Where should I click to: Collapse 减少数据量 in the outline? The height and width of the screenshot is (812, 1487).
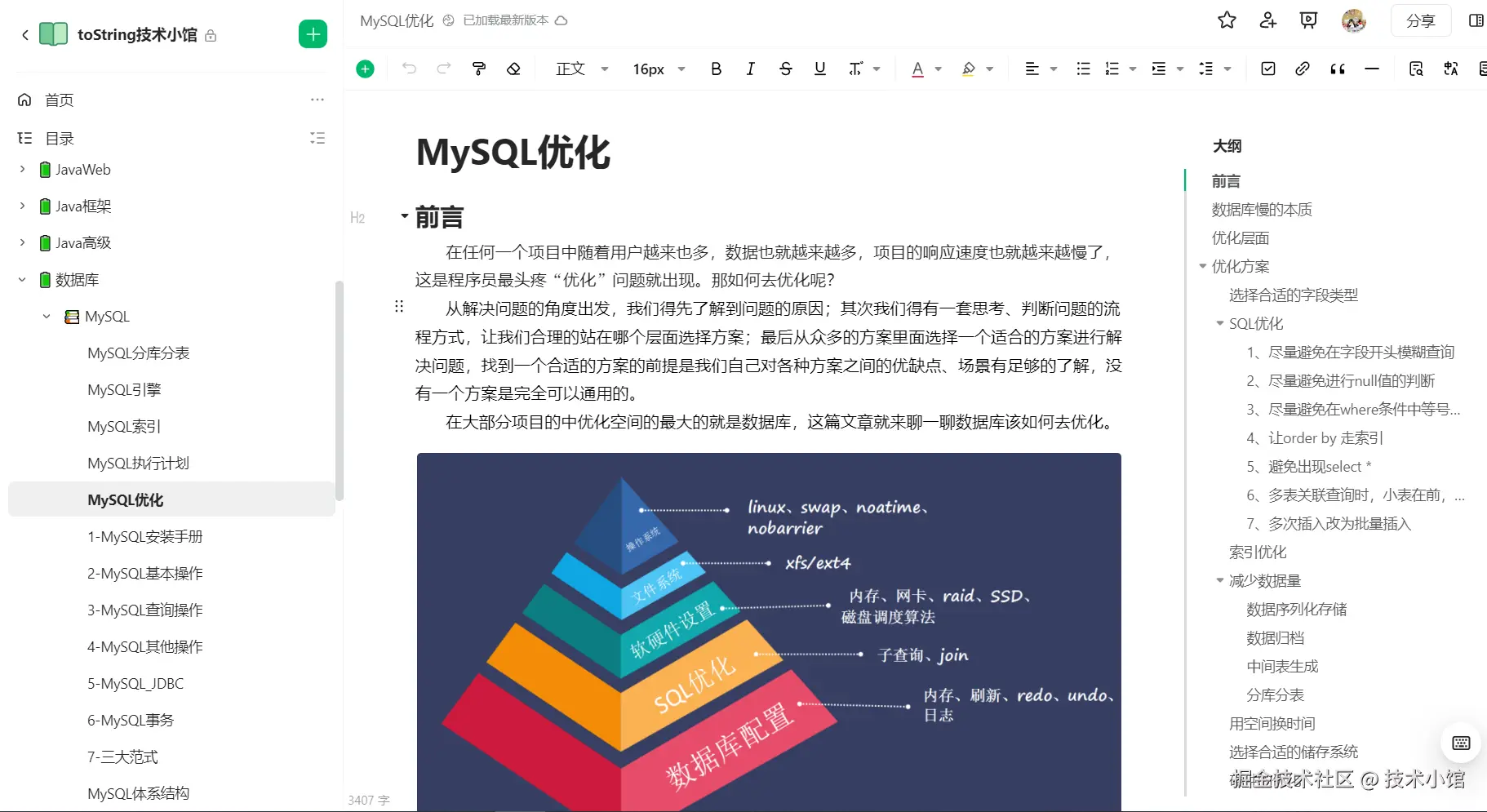point(1220,580)
